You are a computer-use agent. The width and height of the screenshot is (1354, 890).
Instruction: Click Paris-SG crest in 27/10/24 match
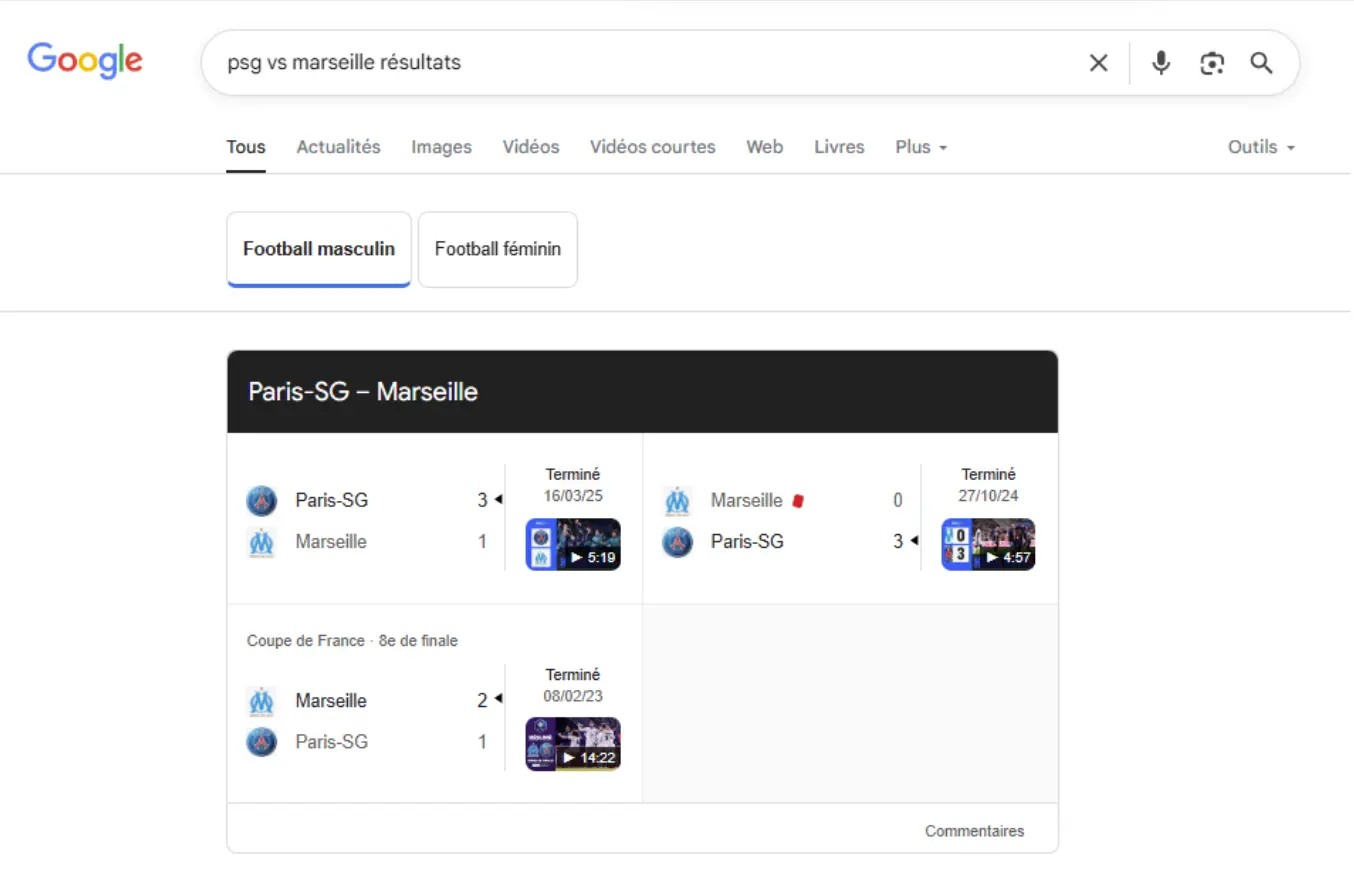point(678,542)
